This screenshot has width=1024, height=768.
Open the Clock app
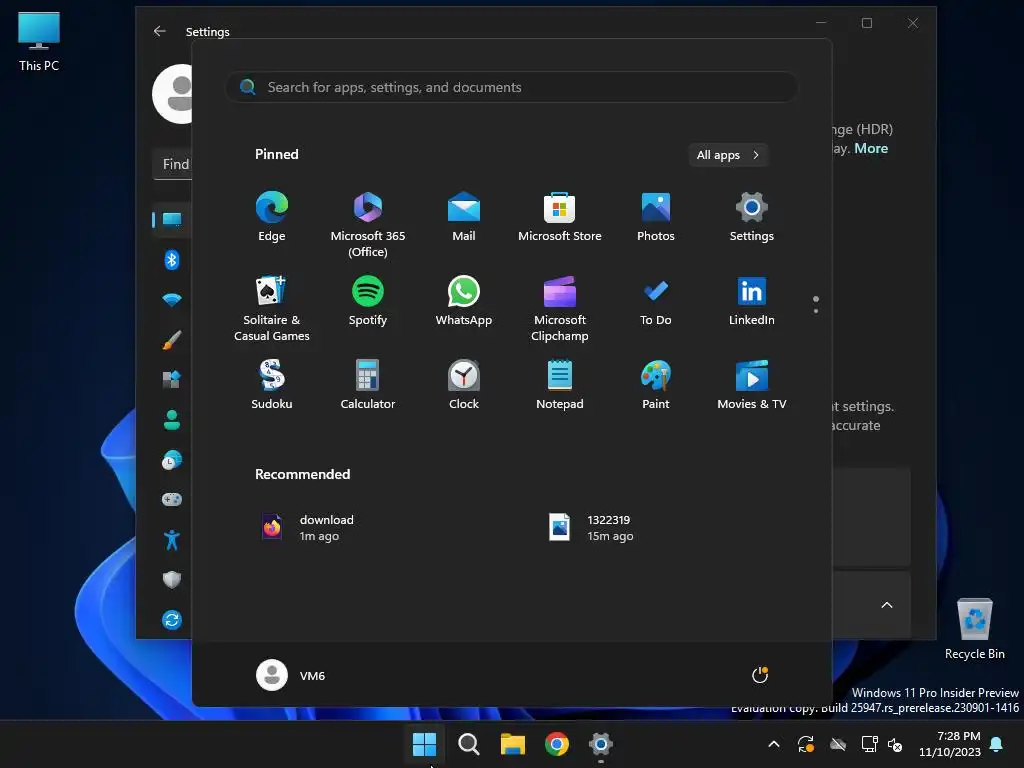coord(464,385)
